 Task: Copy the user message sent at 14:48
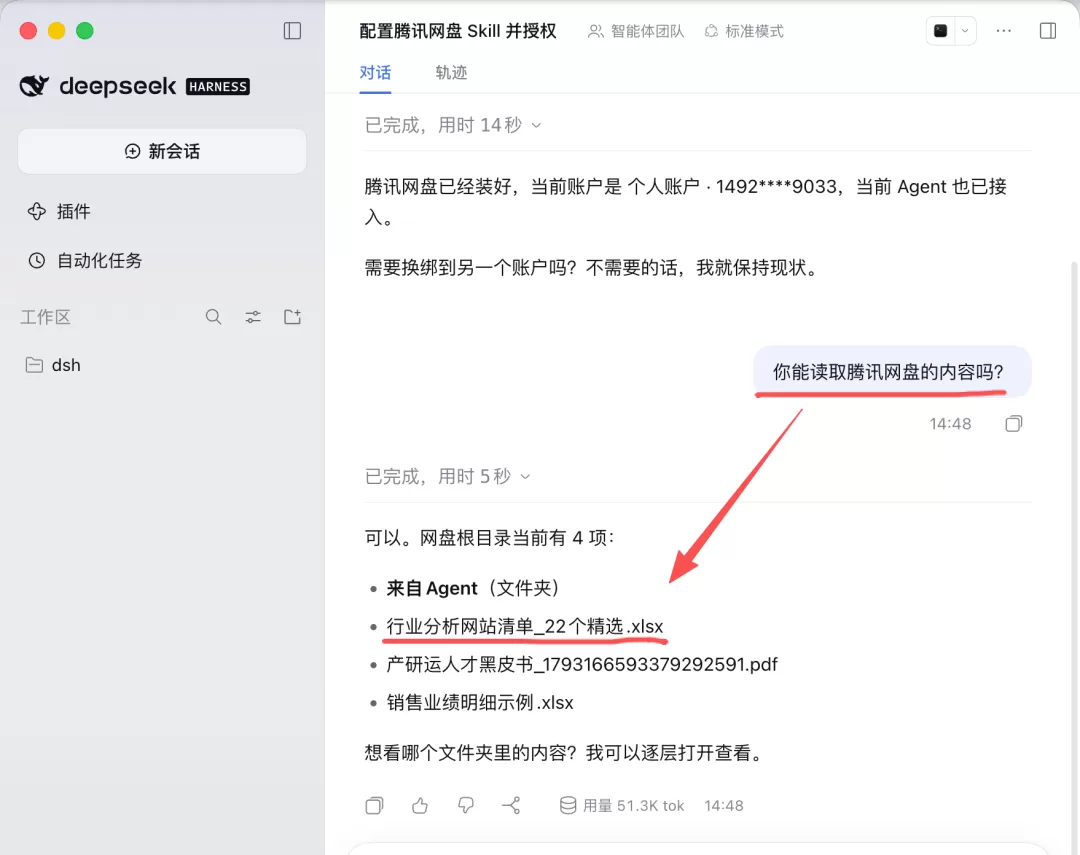(1014, 424)
